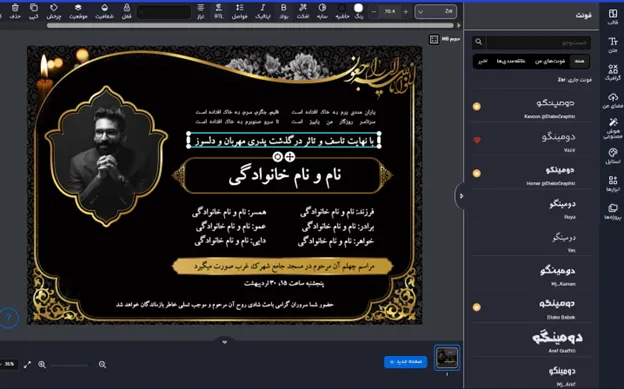Open the افکت effects tool
This screenshot has width=624, height=389.
click(x=303, y=11)
